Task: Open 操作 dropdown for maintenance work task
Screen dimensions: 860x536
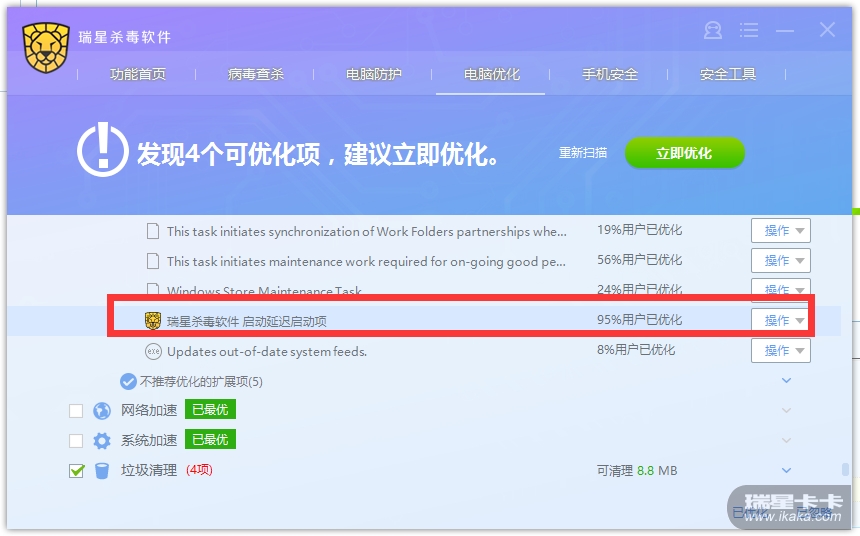Action: point(780,261)
